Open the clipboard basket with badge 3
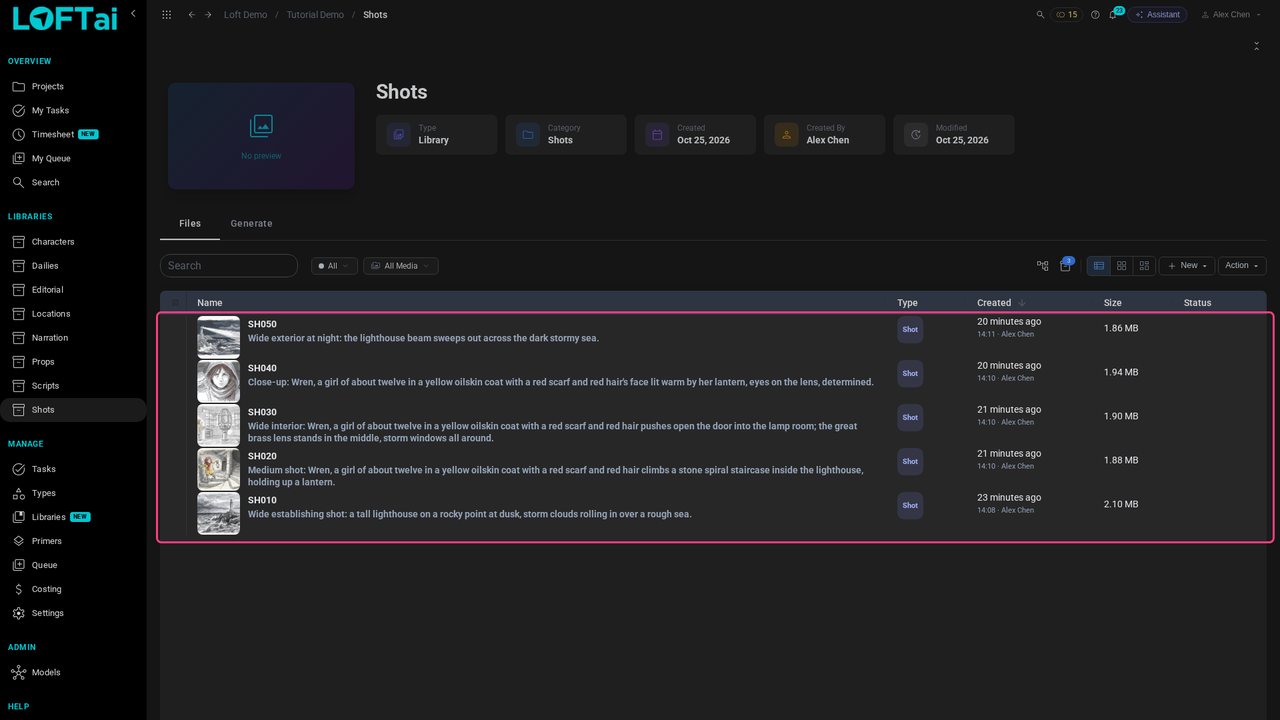This screenshot has width=1280, height=720. tap(1066, 265)
